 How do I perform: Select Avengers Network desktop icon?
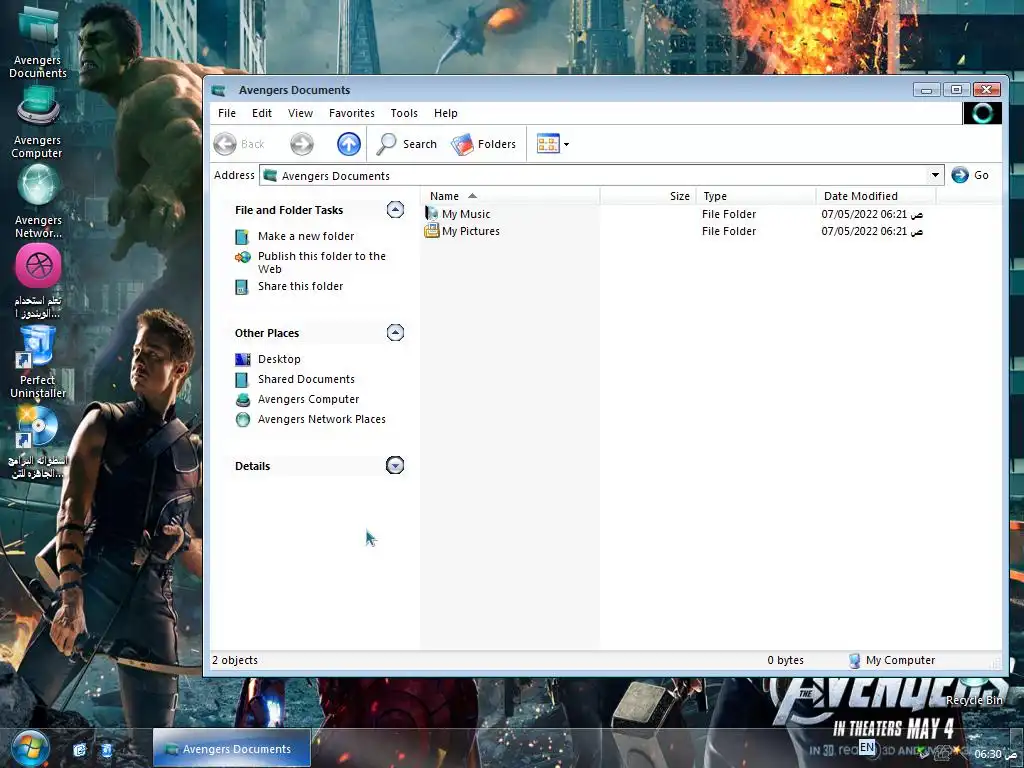tap(38, 200)
